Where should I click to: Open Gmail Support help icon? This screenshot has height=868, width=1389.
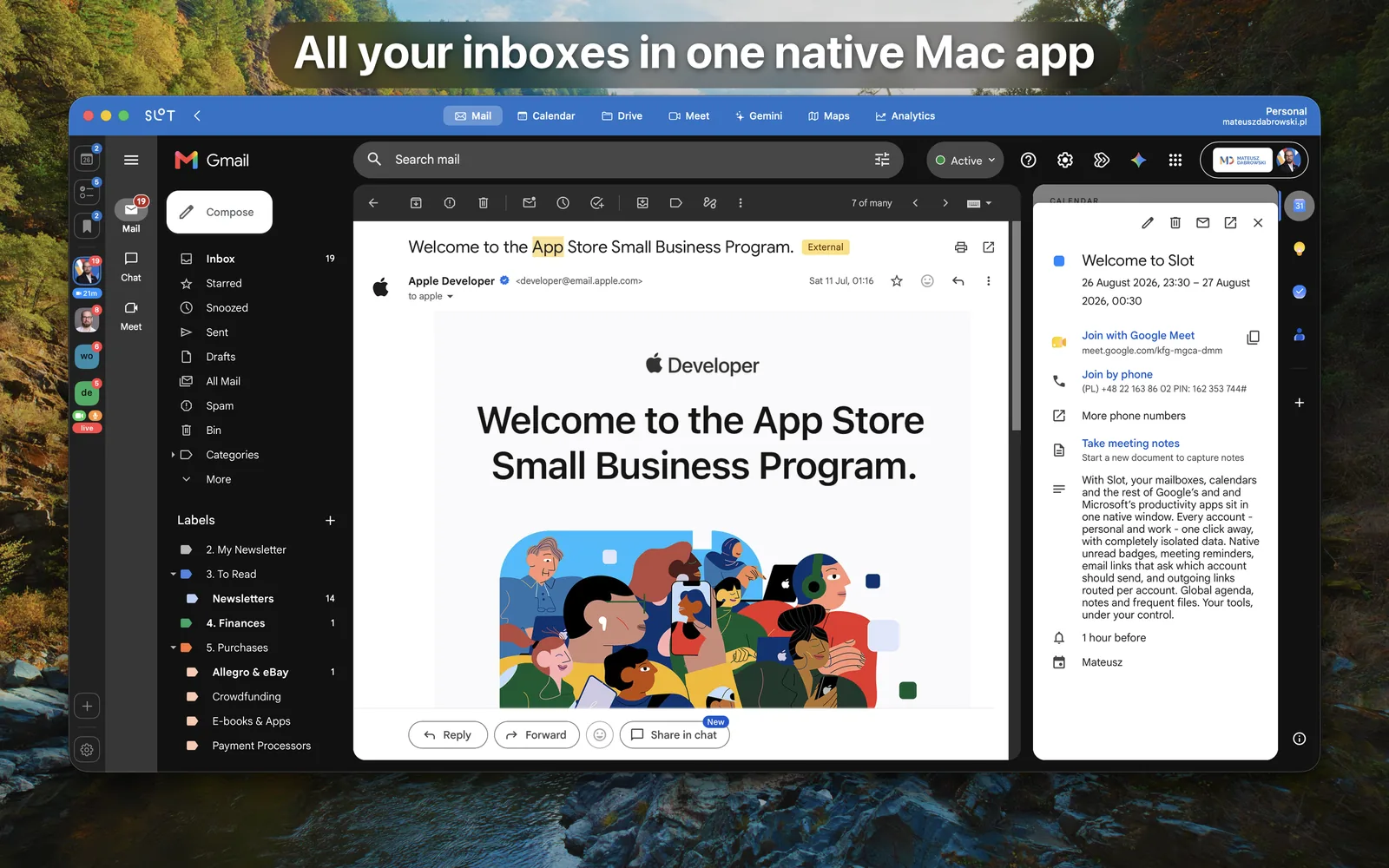(x=1029, y=160)
